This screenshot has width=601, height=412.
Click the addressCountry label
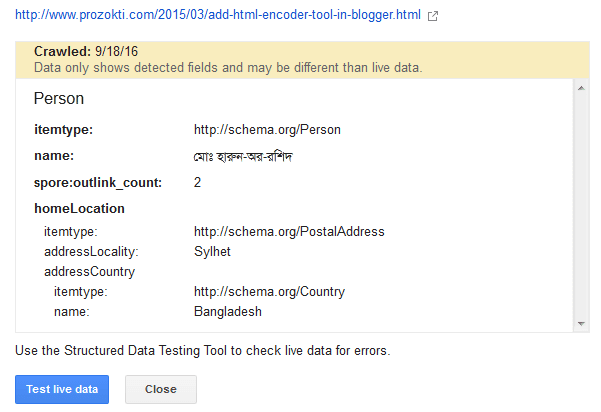(x=89, y=271)
